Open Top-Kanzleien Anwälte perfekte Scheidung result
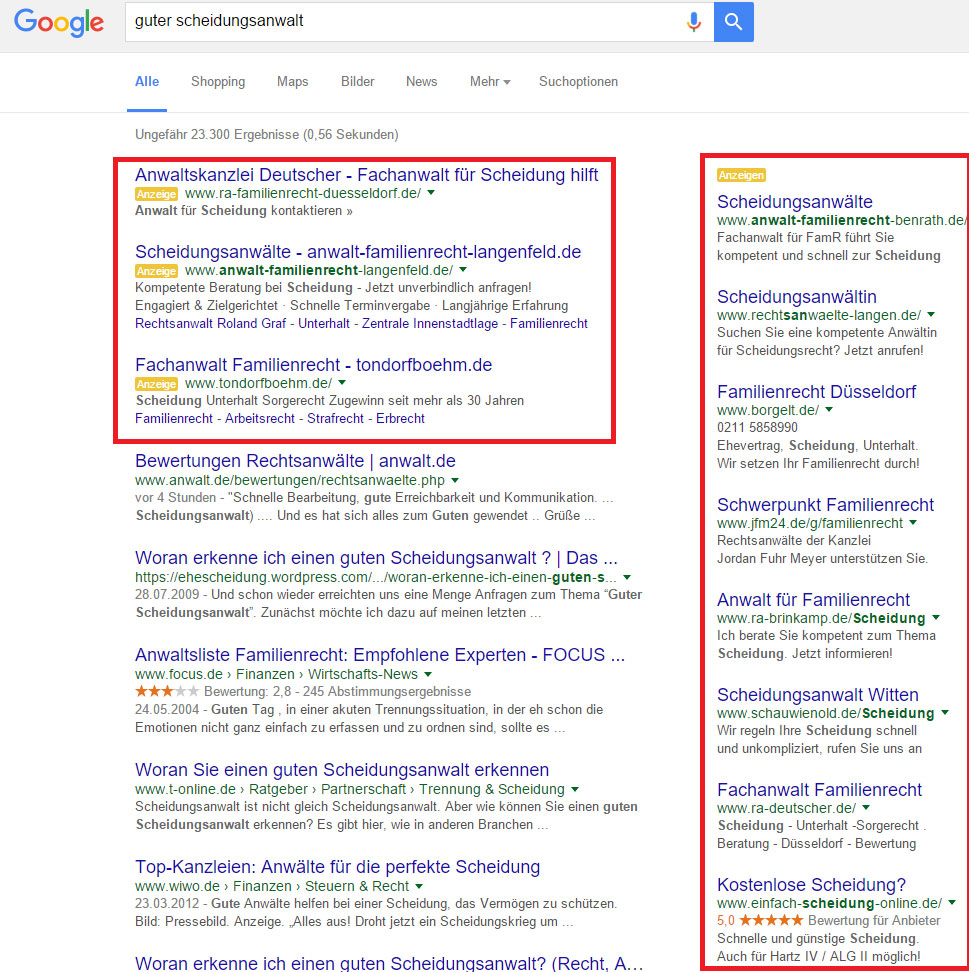Screen dimensions: 969x972 click(x=337, y=867)
